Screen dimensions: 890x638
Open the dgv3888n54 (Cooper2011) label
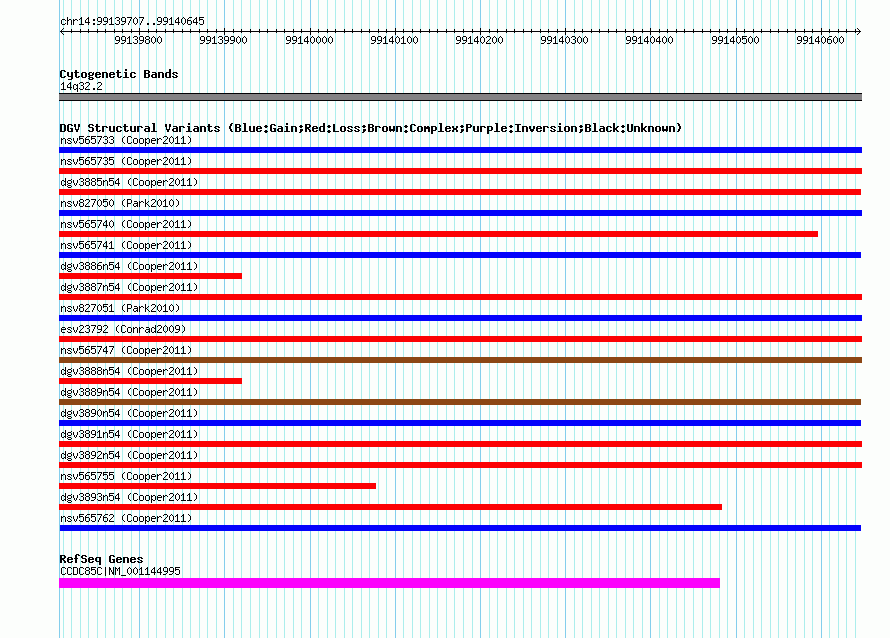(x=129, y=371)
